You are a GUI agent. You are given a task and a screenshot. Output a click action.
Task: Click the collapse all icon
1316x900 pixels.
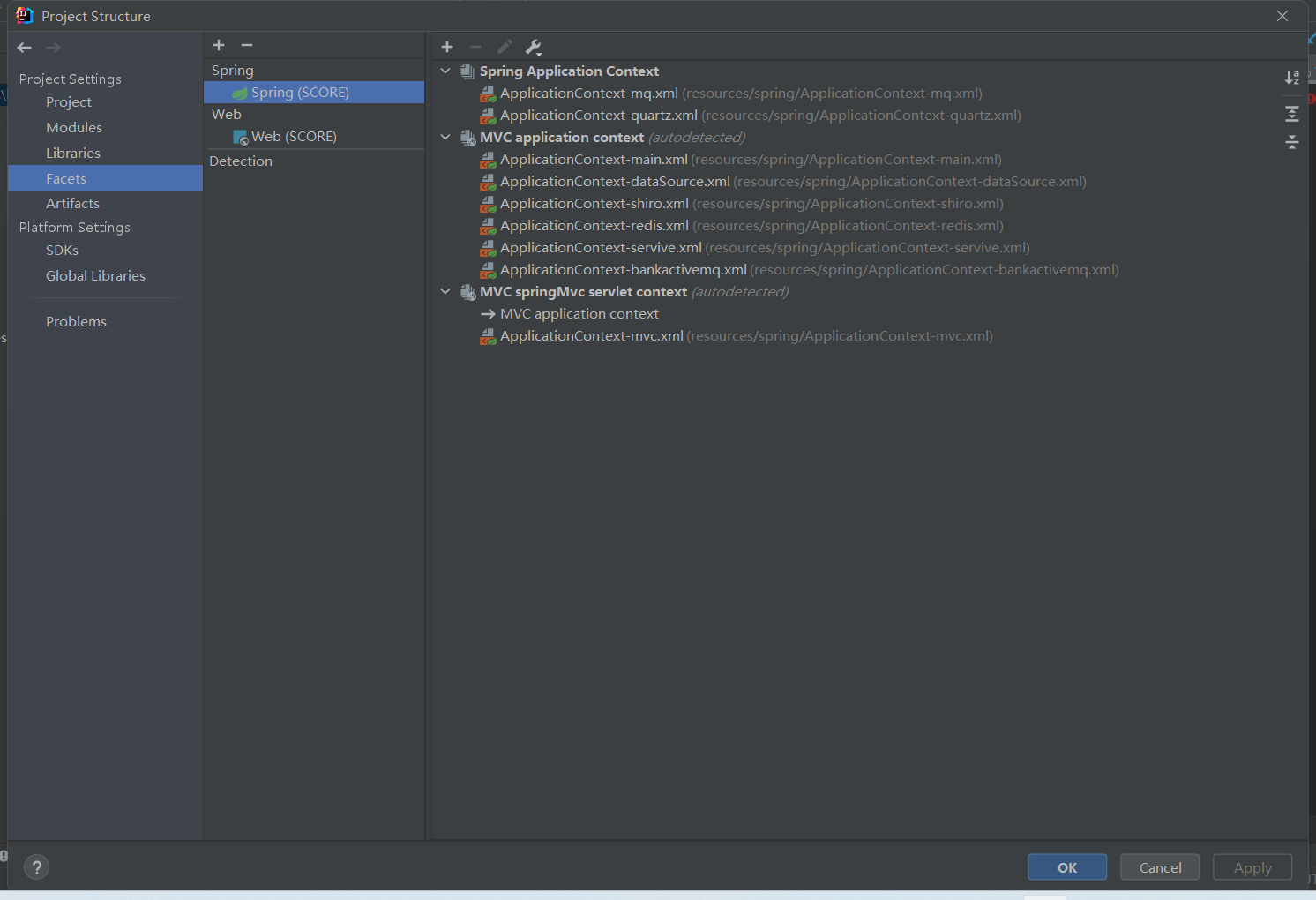point(1292,142)
